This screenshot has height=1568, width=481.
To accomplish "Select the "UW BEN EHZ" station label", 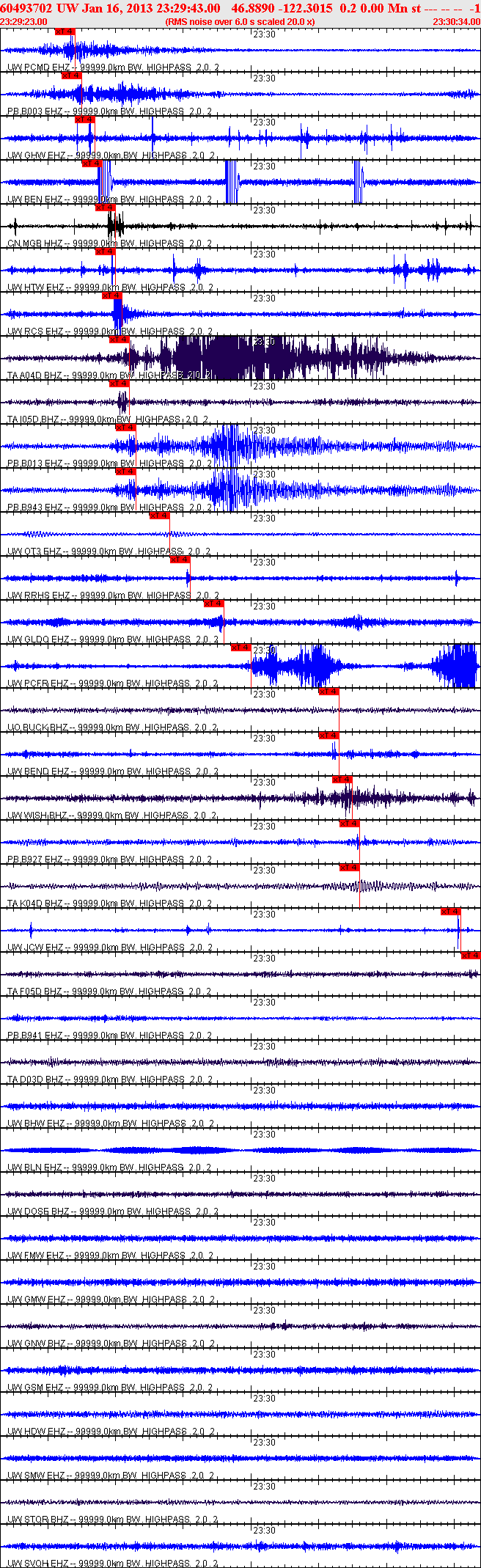I will point(35,199).
